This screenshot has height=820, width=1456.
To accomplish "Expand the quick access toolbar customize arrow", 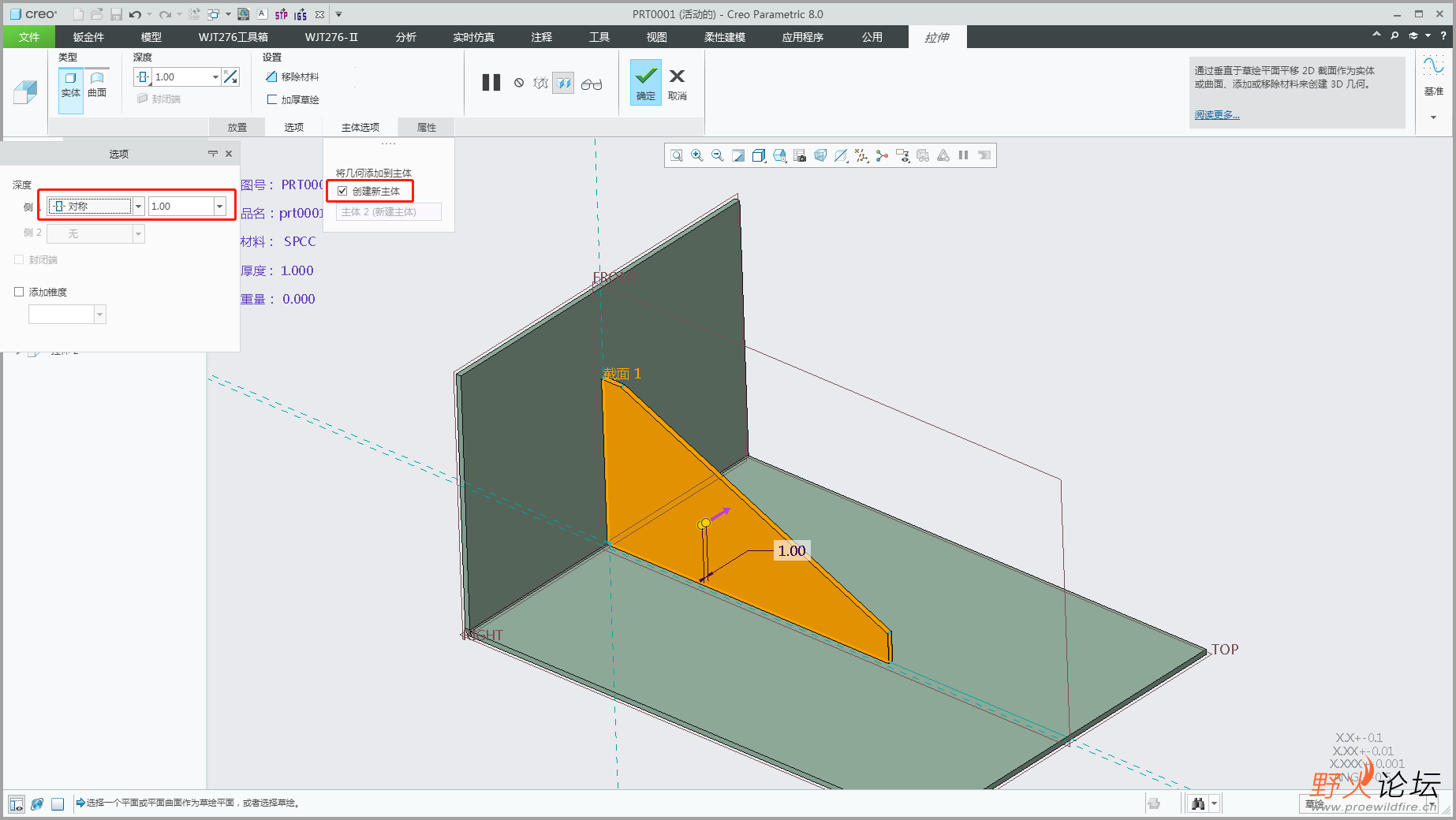I will pos(338,14).
